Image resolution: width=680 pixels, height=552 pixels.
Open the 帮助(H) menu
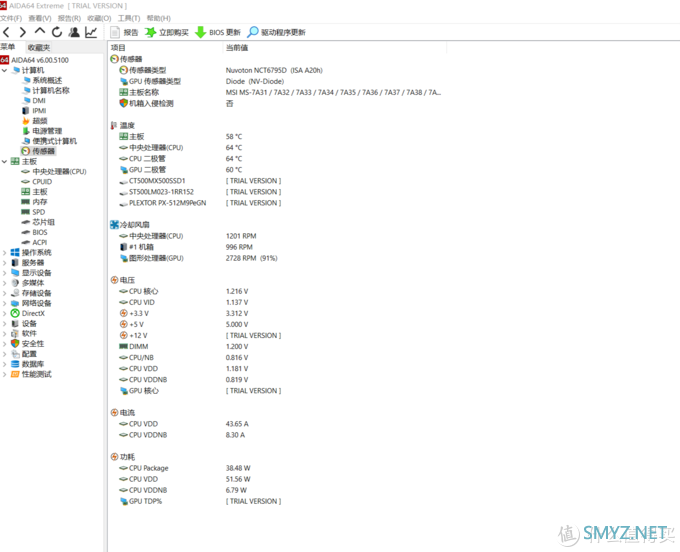[159, 18]
